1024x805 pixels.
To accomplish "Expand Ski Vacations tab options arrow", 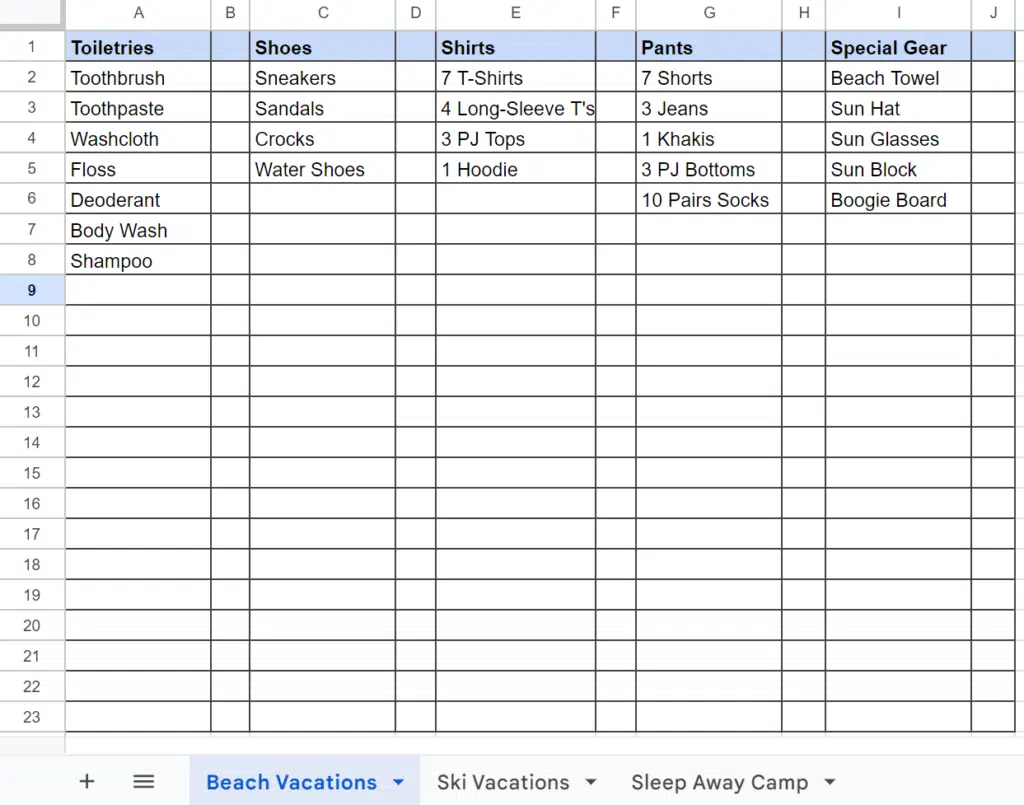I will tap(590, 782).
